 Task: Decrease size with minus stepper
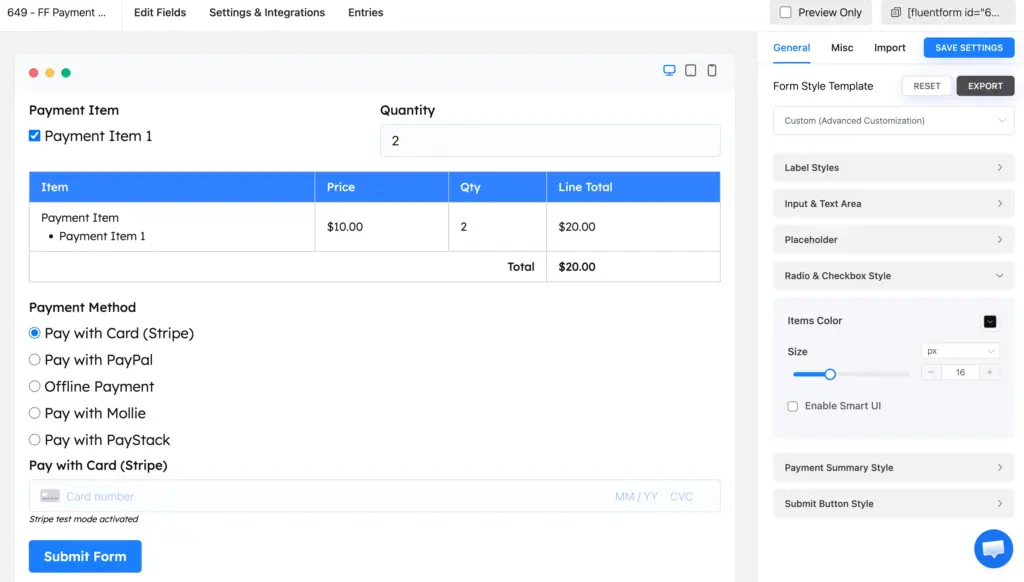(931, 372)
